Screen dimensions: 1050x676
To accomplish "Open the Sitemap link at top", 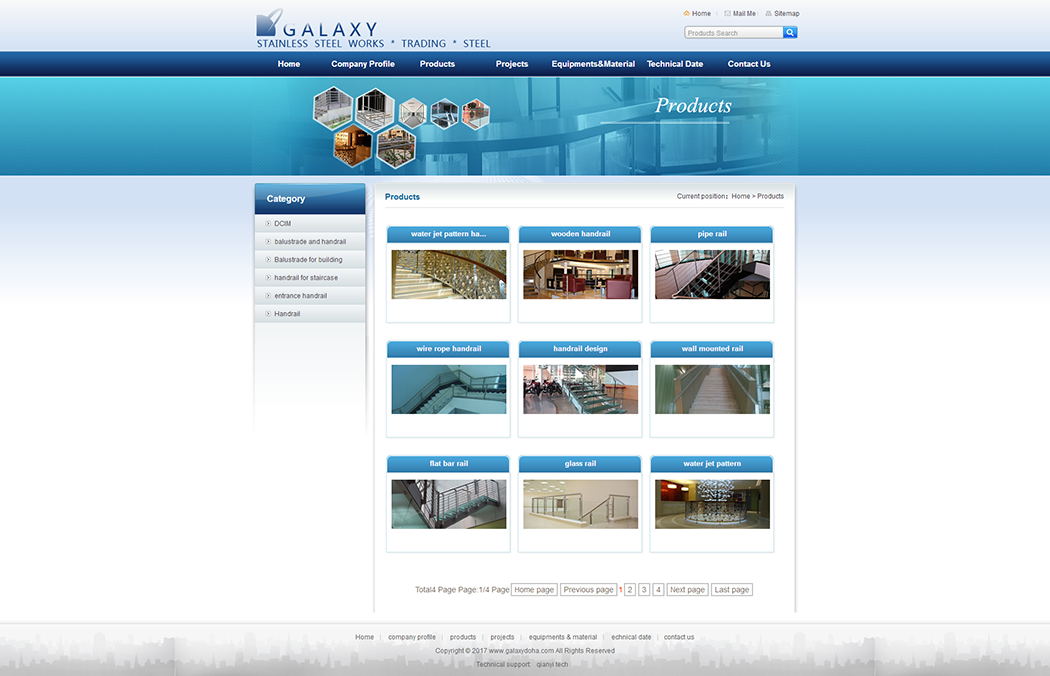I will tap(782, 14).
